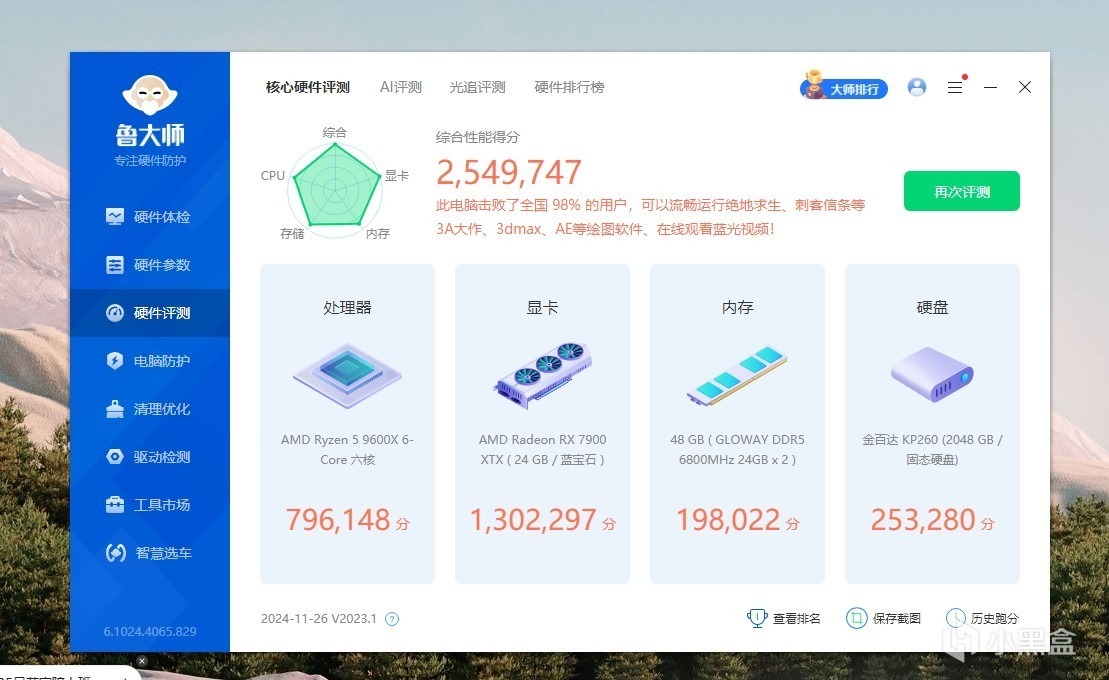Close the popup at bottom-left corner

(141, 661)
